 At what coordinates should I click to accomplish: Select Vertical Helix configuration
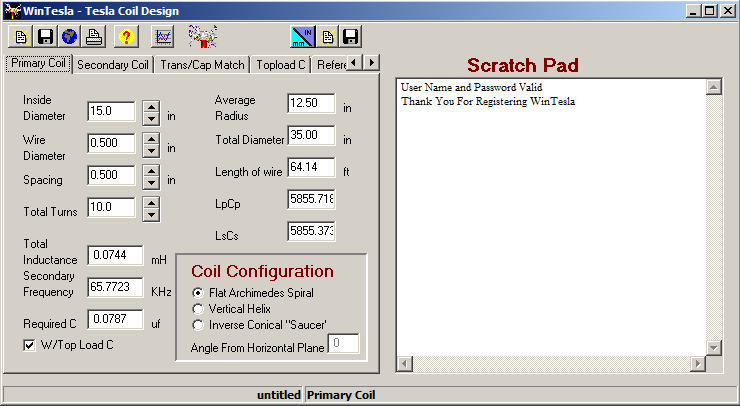198,309
